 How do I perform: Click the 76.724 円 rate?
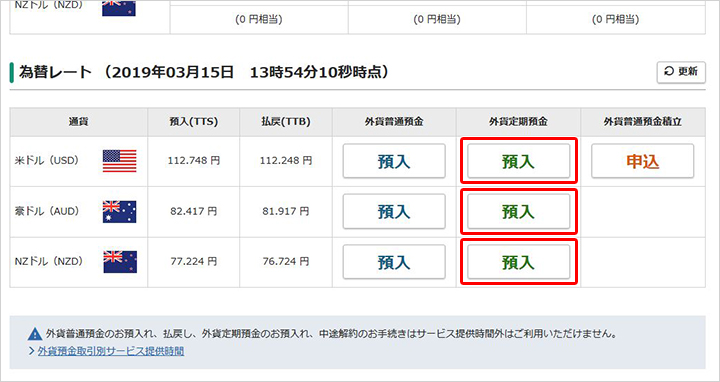286,261
